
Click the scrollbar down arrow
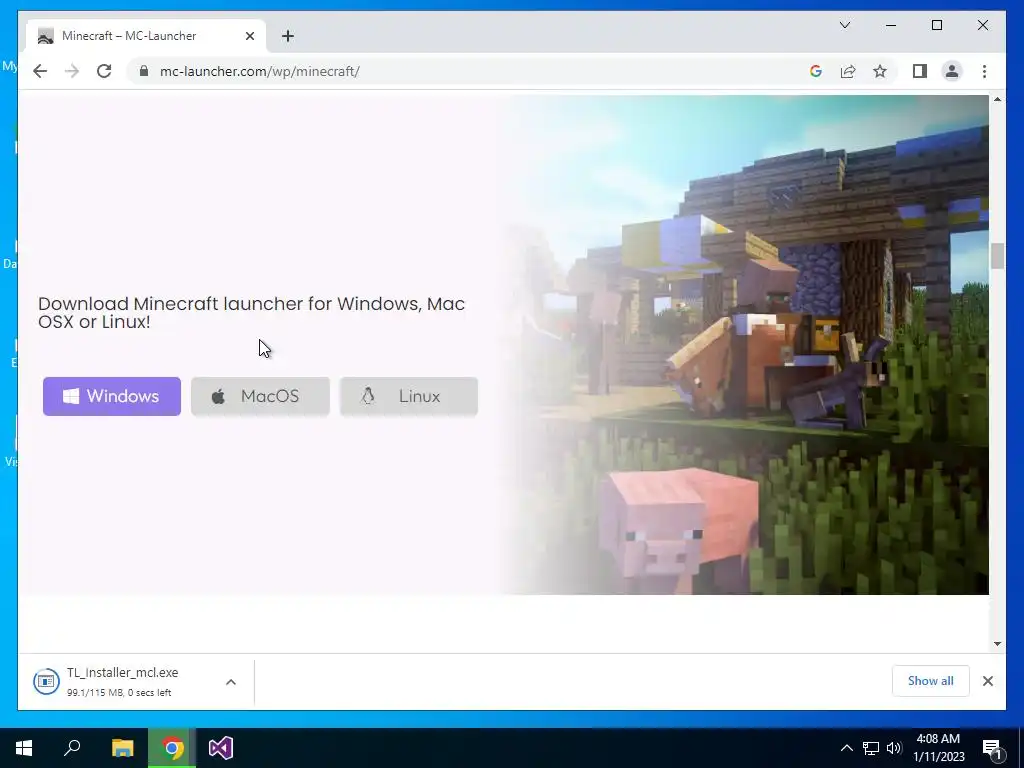[997, 643]
